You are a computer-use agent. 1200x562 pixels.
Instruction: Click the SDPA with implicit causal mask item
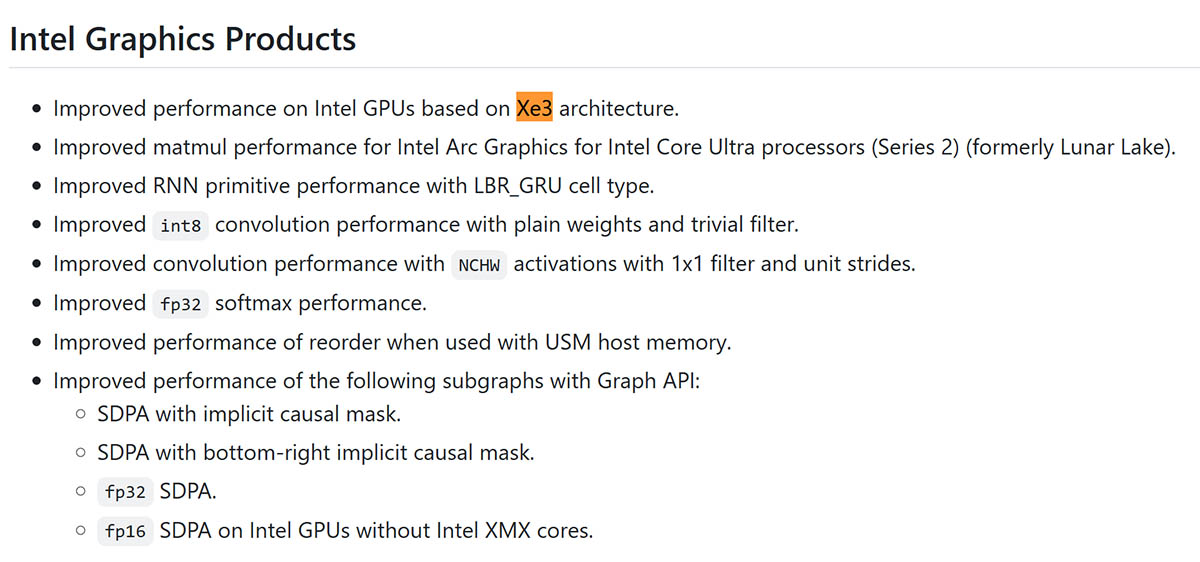[249, 413]
